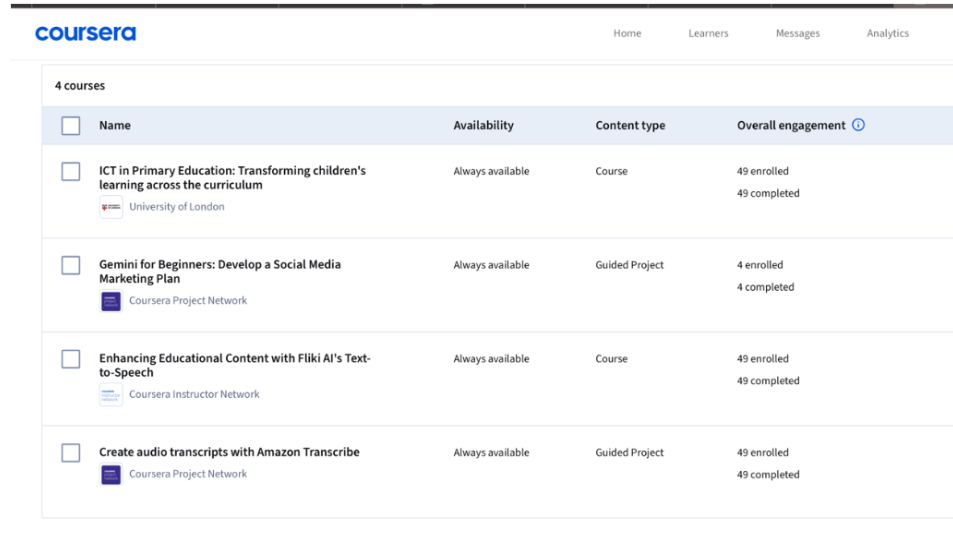
Task: Select the Gemini for Beginners row checkbox
Action: click(x=71, y=265)
